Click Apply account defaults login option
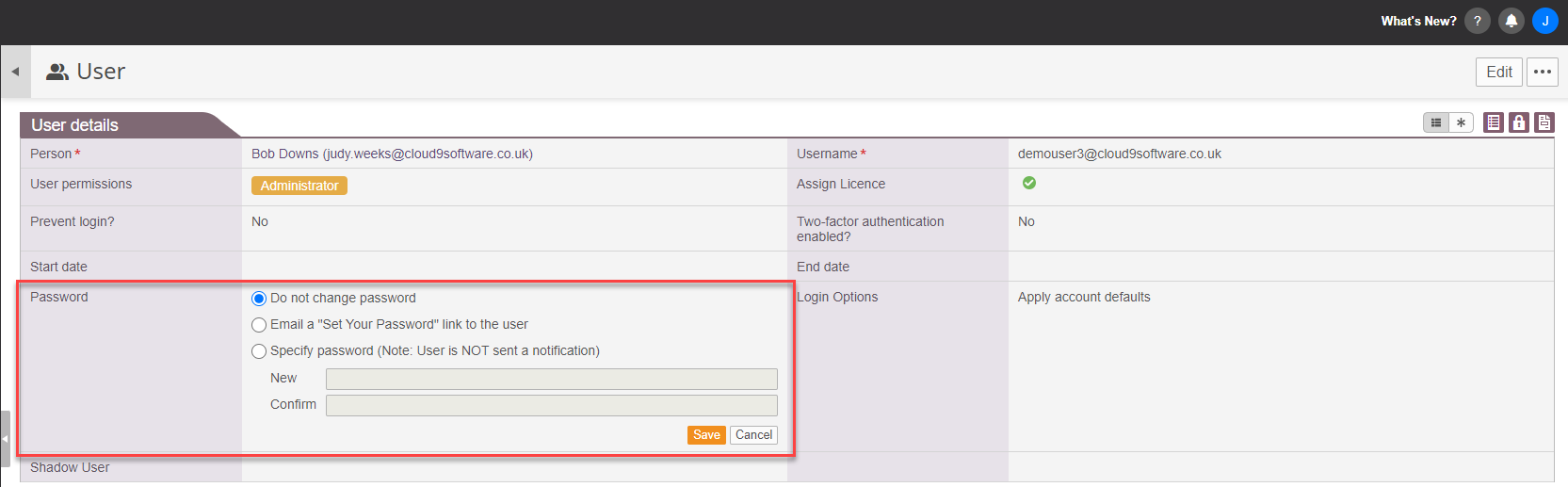Image resolution: width=1568 pixels, height=487 pixels. [x=1084, y=297]
